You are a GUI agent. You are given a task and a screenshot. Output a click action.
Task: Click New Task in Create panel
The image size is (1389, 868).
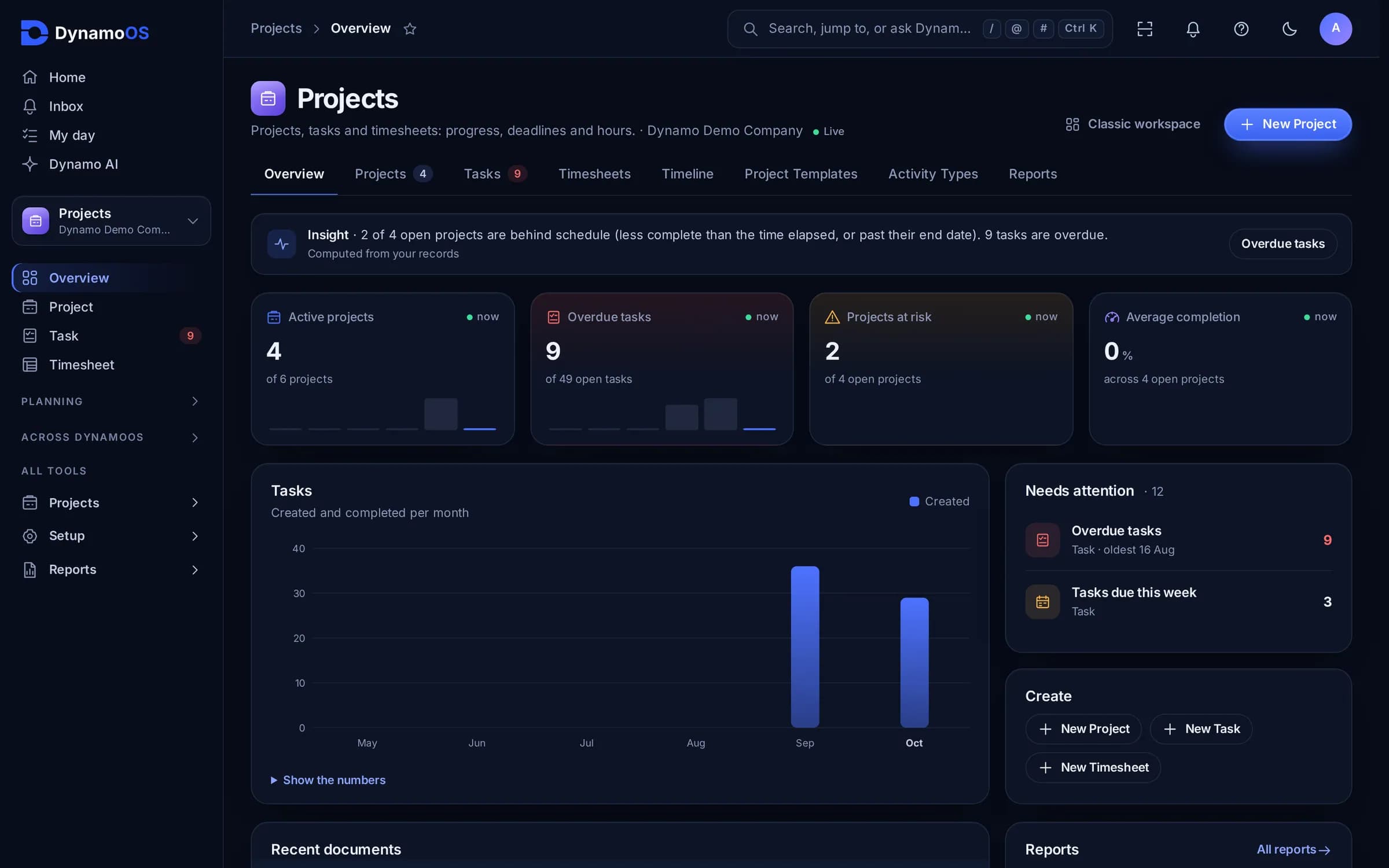point(1201,729)
